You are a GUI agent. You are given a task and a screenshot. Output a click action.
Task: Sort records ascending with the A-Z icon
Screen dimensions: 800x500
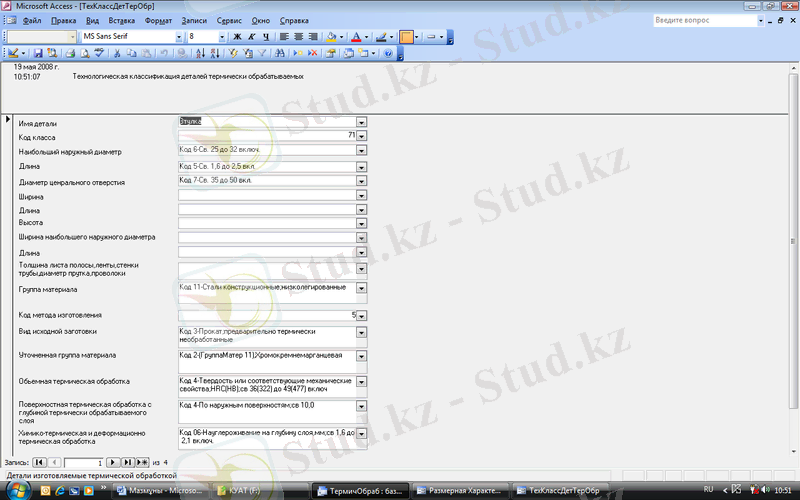(x=201, y=53)
